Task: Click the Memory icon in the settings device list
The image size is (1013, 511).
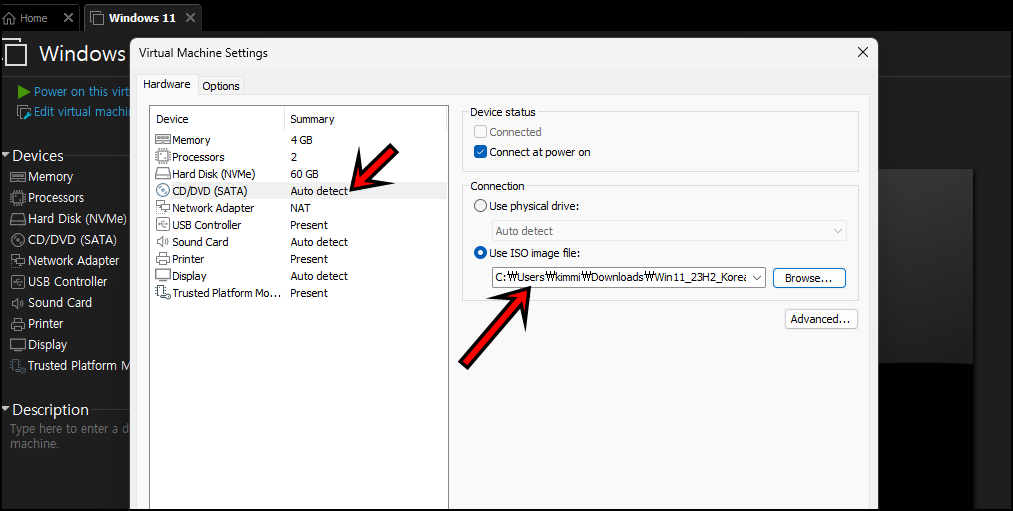Action: point(163,140)
